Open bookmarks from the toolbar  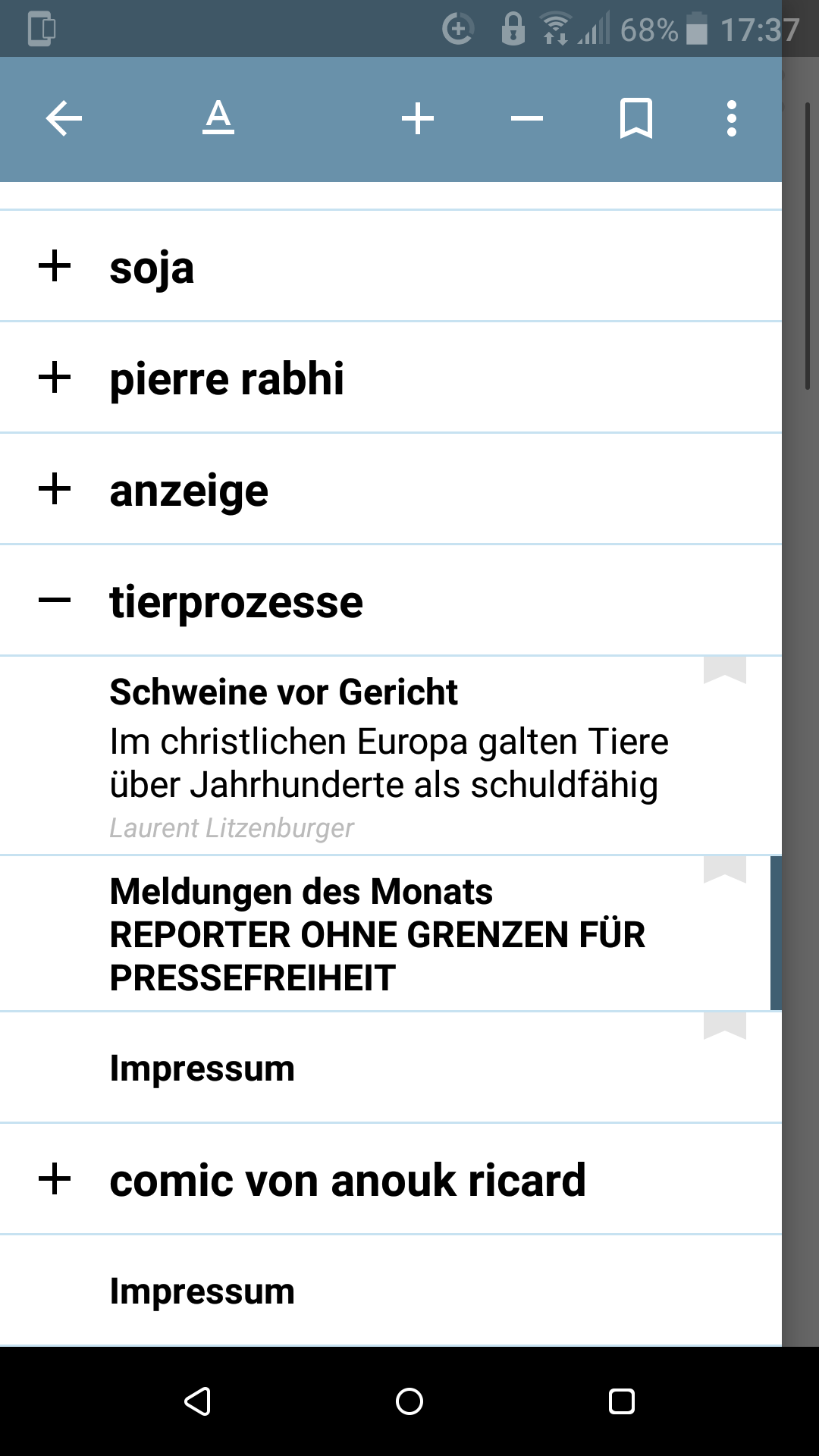tap(635, 118)
